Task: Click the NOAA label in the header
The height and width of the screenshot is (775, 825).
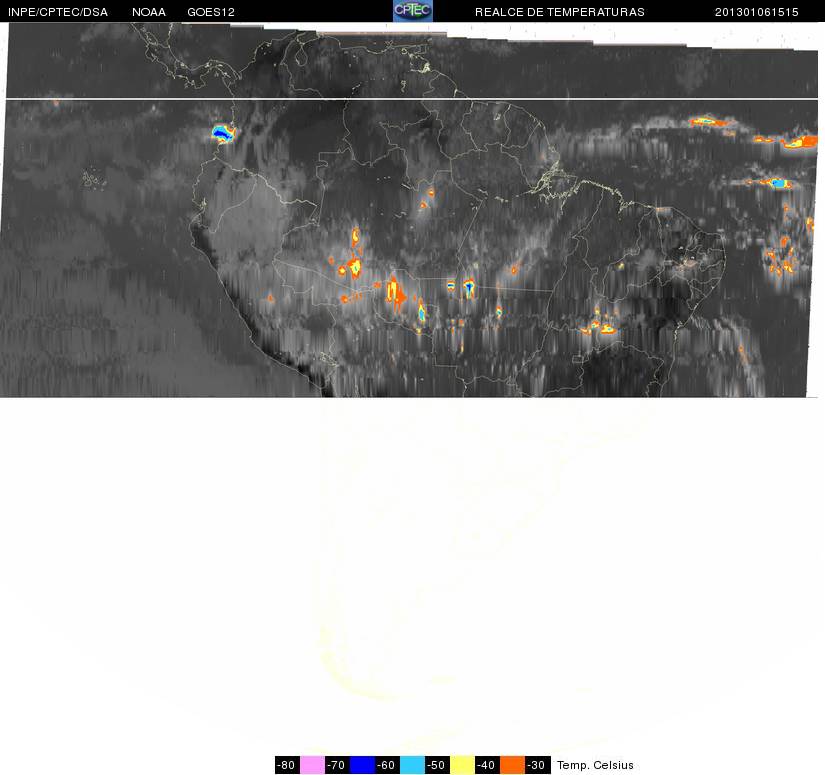Action: (x=149, y=12)
